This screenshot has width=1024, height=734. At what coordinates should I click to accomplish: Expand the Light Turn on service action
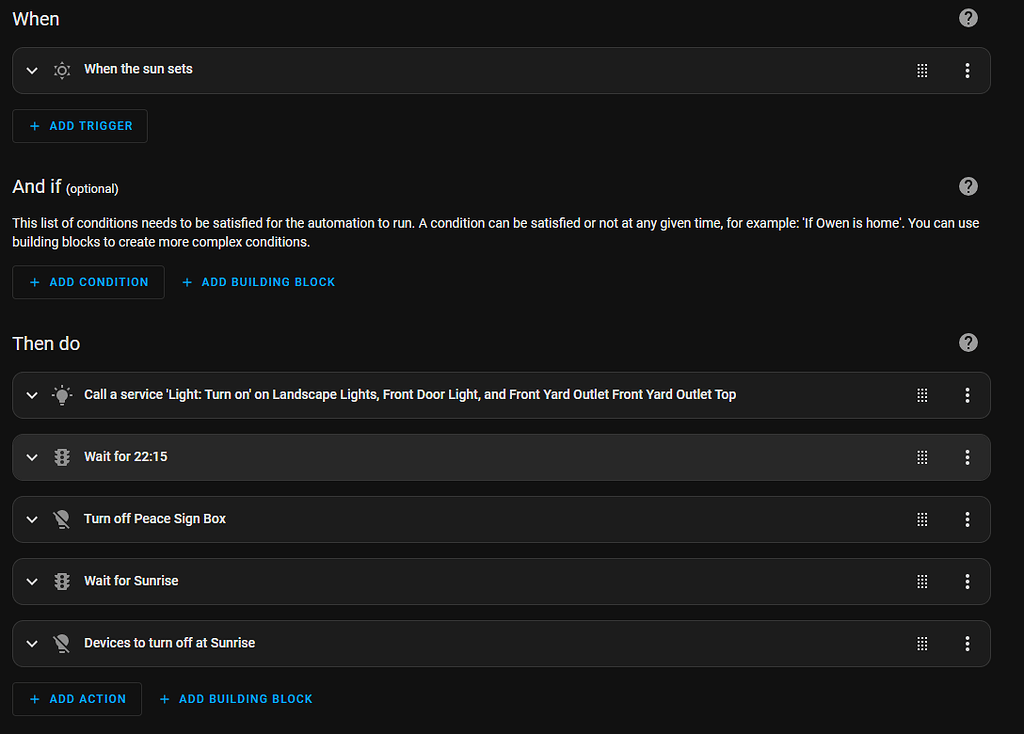tap(32, 395)
